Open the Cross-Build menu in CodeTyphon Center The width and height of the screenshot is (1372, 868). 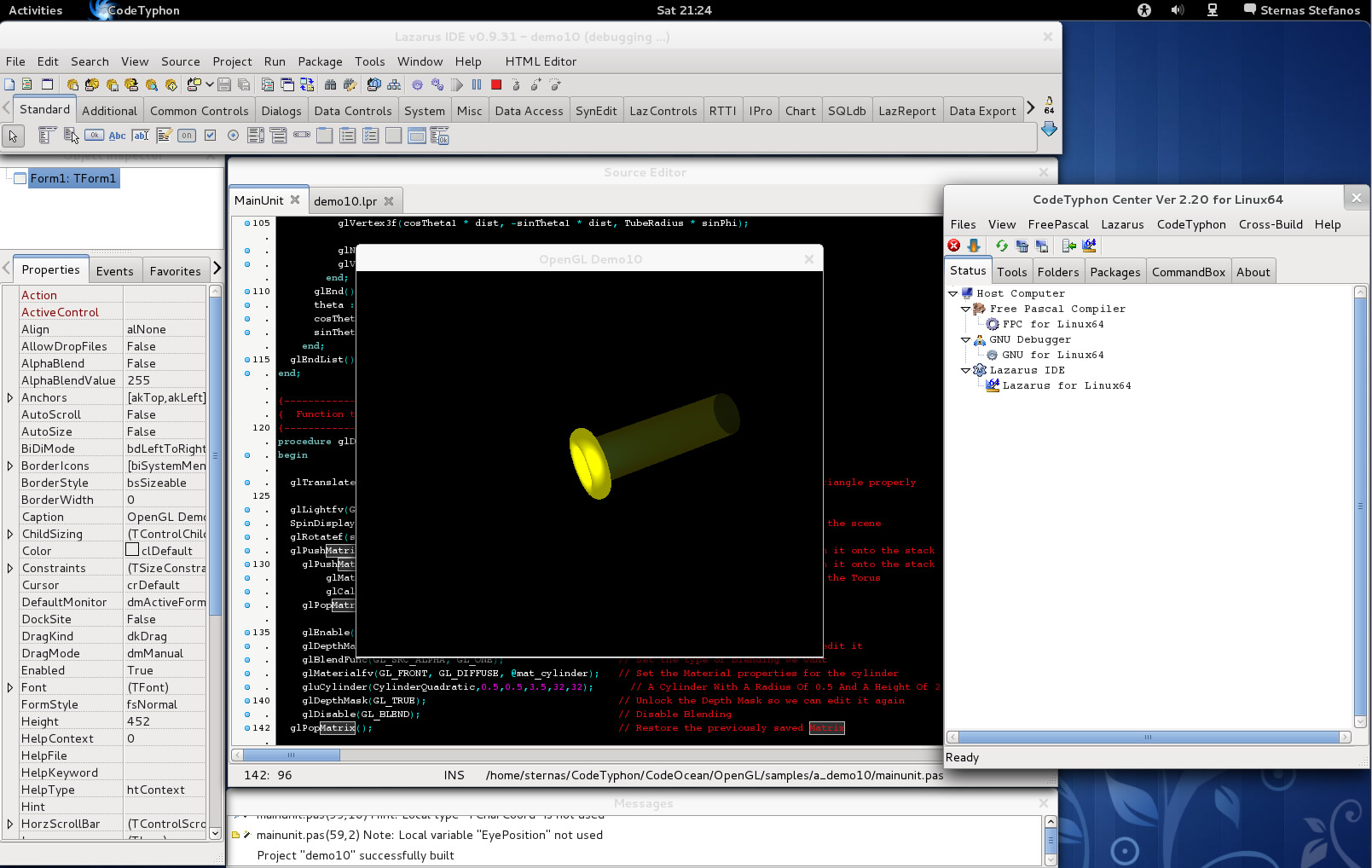(1271, 224)
